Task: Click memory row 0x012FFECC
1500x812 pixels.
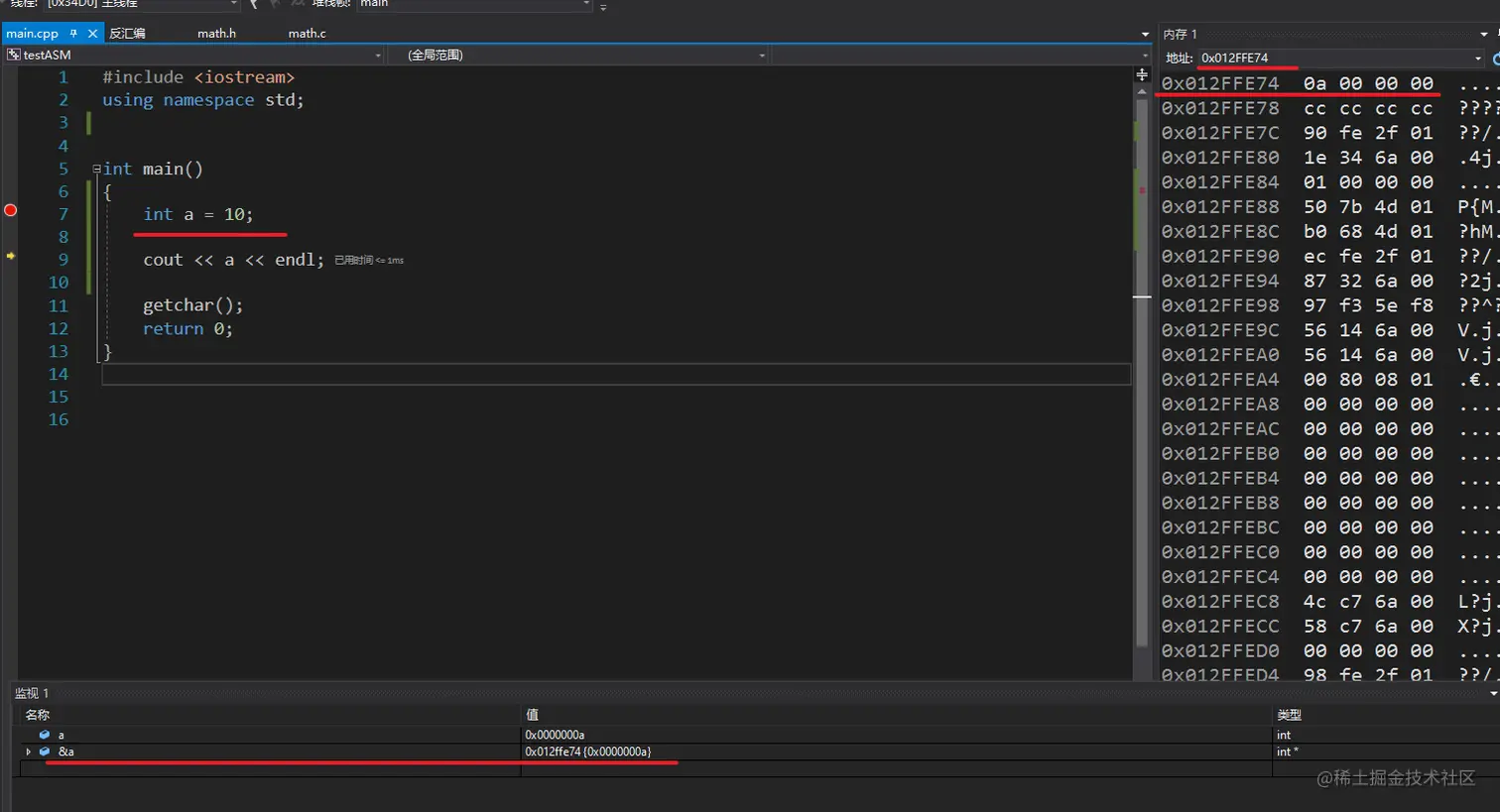Action: coord(1329,628)
